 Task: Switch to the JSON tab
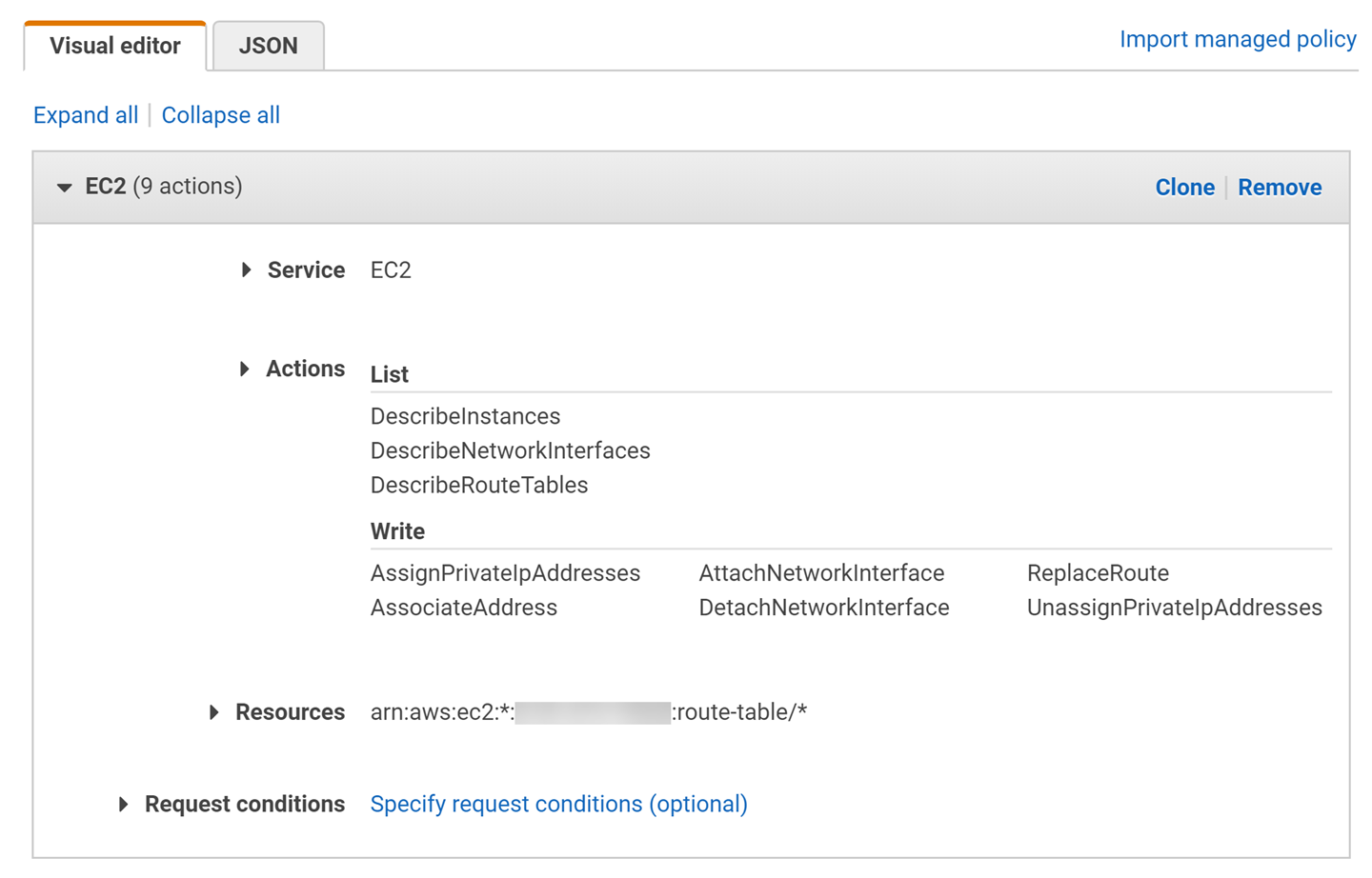tap(268, 46)
